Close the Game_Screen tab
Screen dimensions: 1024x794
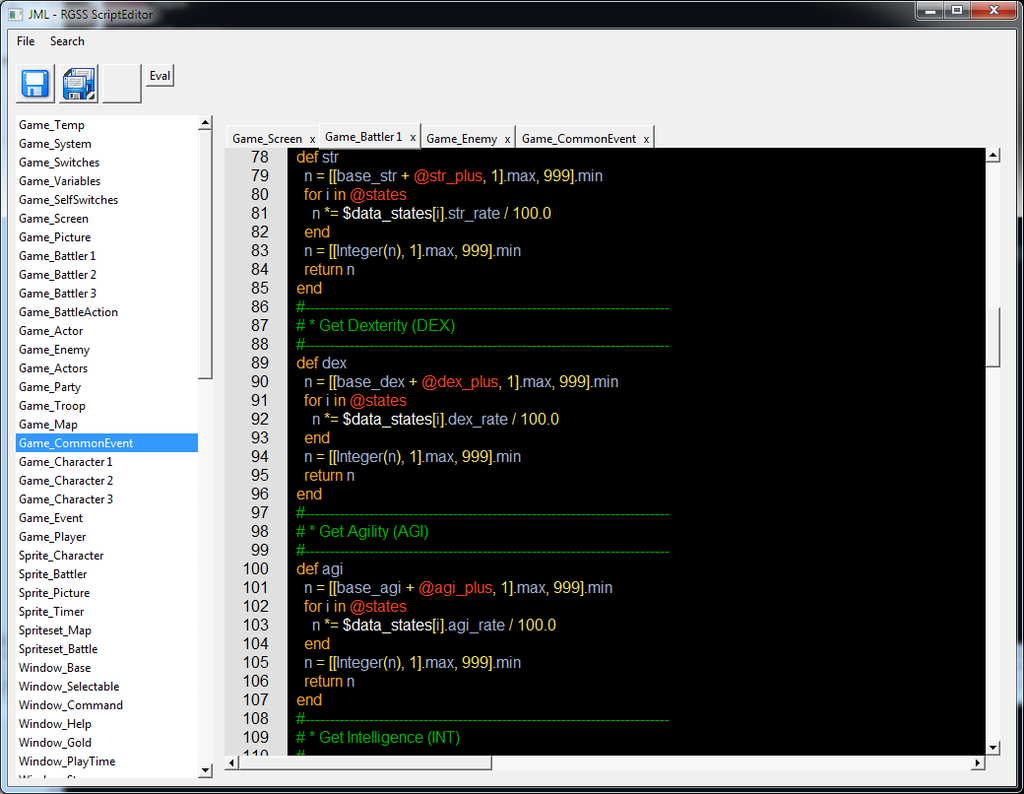click(312, 139)
